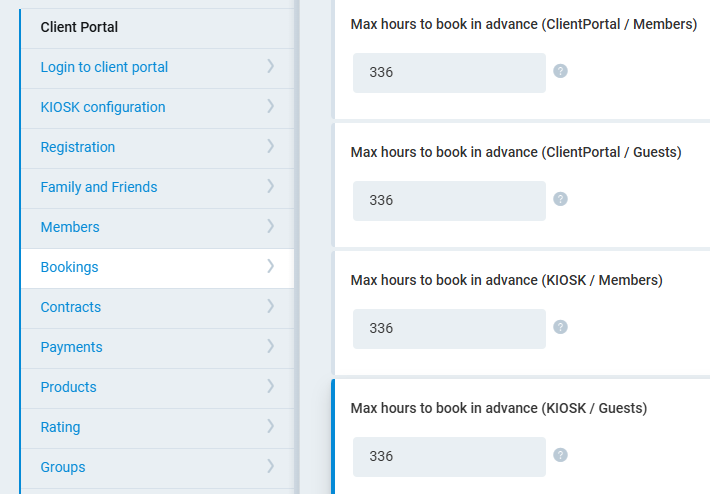
Task: Click help icon for KIOSK Members max hours
Action: point(561,327)
